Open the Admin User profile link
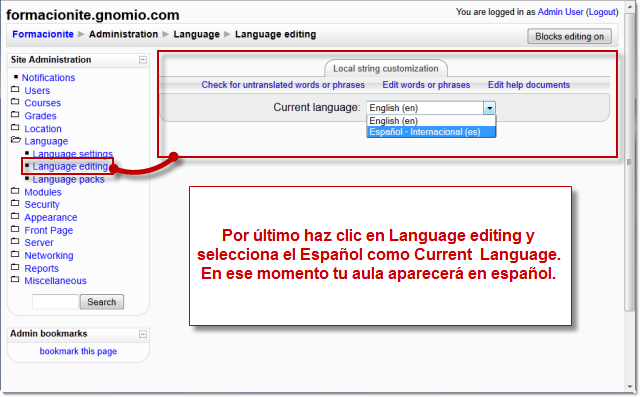Viewport: 640px width, 397px height. (x=560, y=12)
